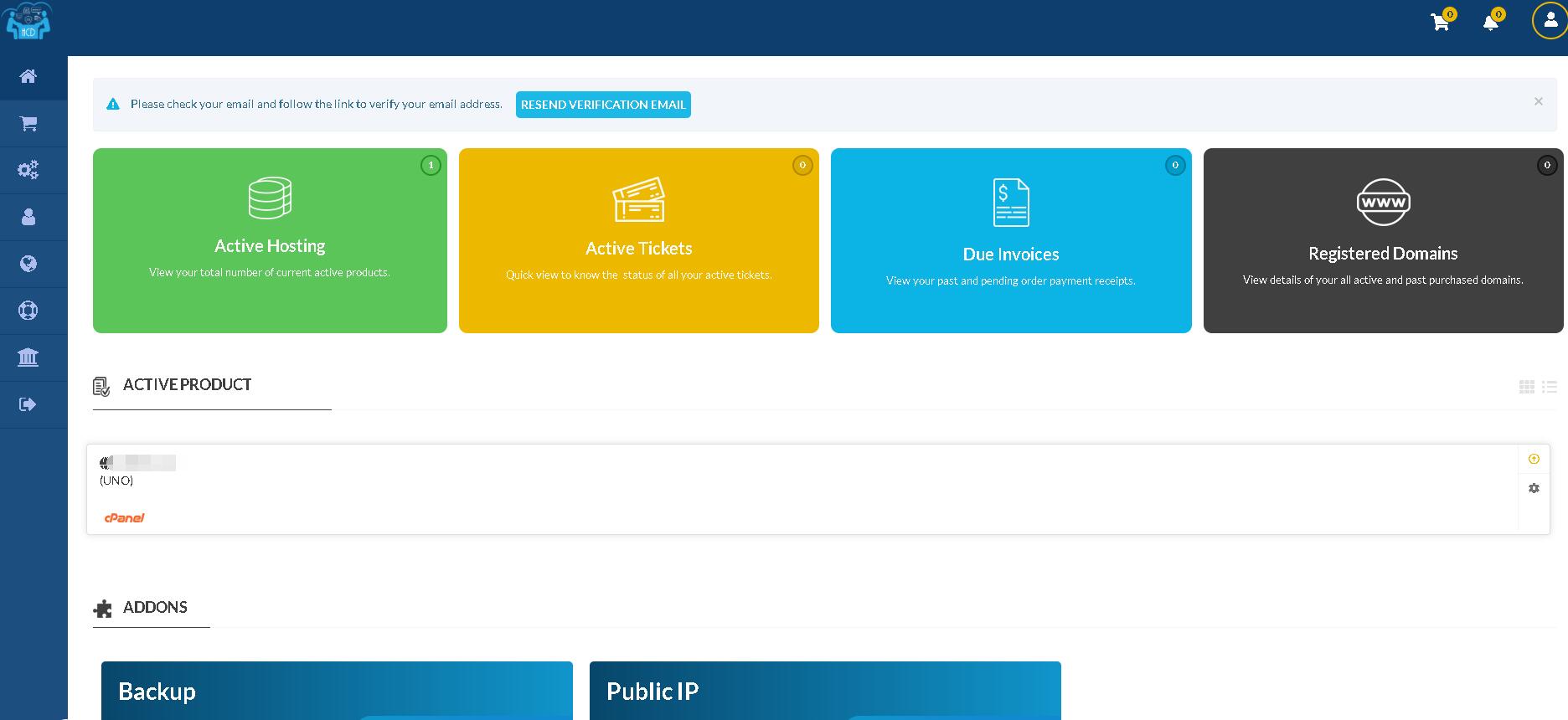Screen dimensions: 1568x720
Task: Click the Registered Domains count badge
Action: 1547,166
